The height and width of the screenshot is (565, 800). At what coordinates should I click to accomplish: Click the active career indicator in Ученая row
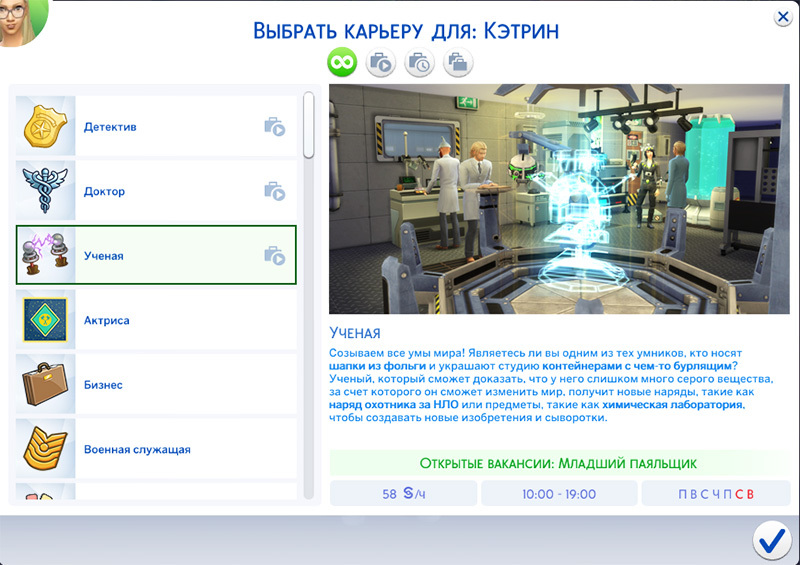click(274, 255)
